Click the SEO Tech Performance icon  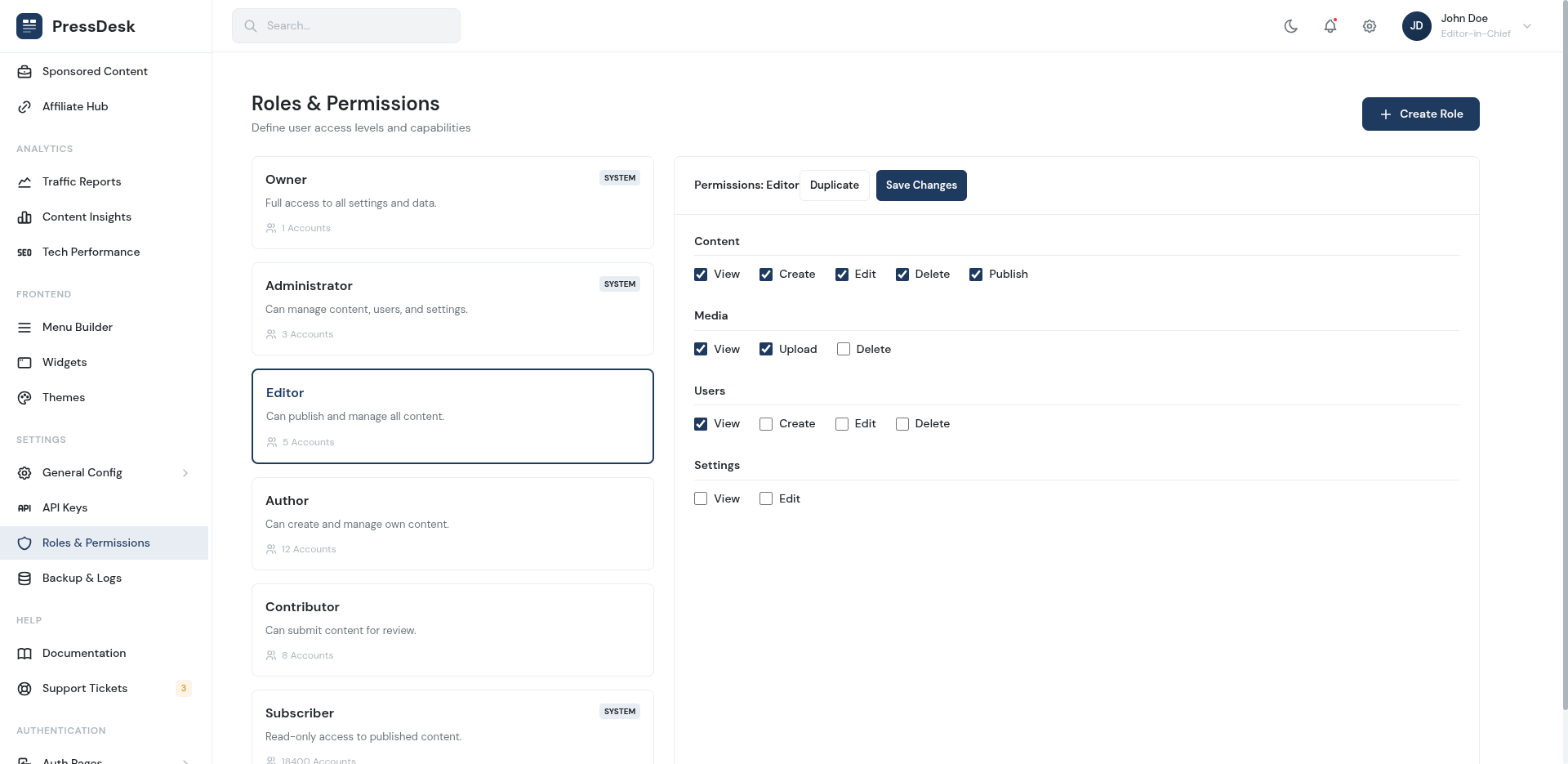tap(24, 252)
